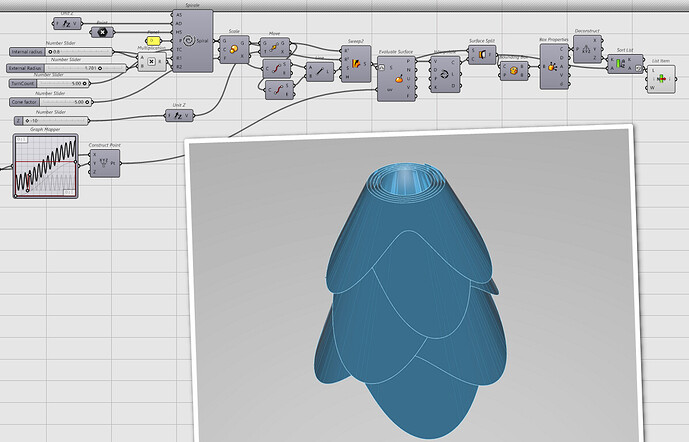Select the Unit Z component above Point
Image resolution: width=689 pixels, height=442 pixels.
coord(67,23)
